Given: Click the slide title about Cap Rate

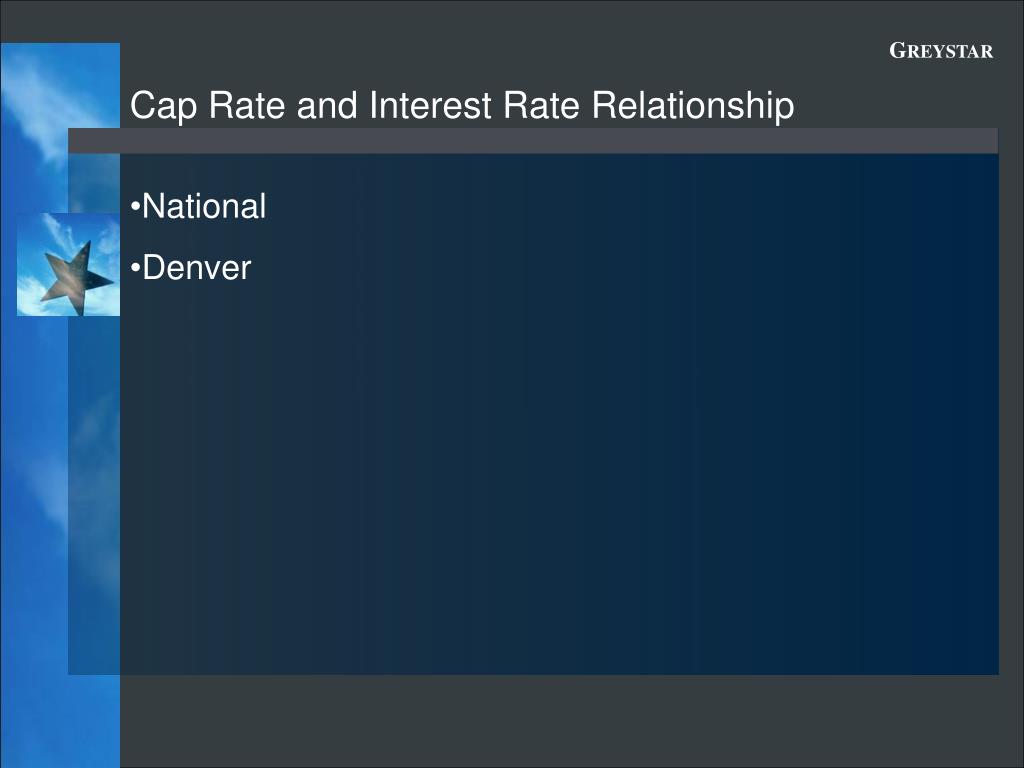Looking at the screenshot, I should [462, 105].
